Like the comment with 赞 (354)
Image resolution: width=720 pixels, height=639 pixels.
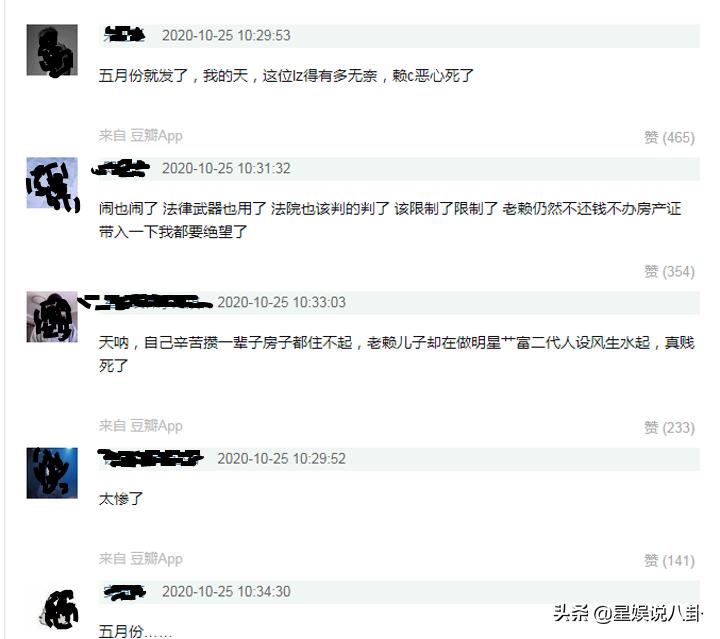[x=669, y=271]
